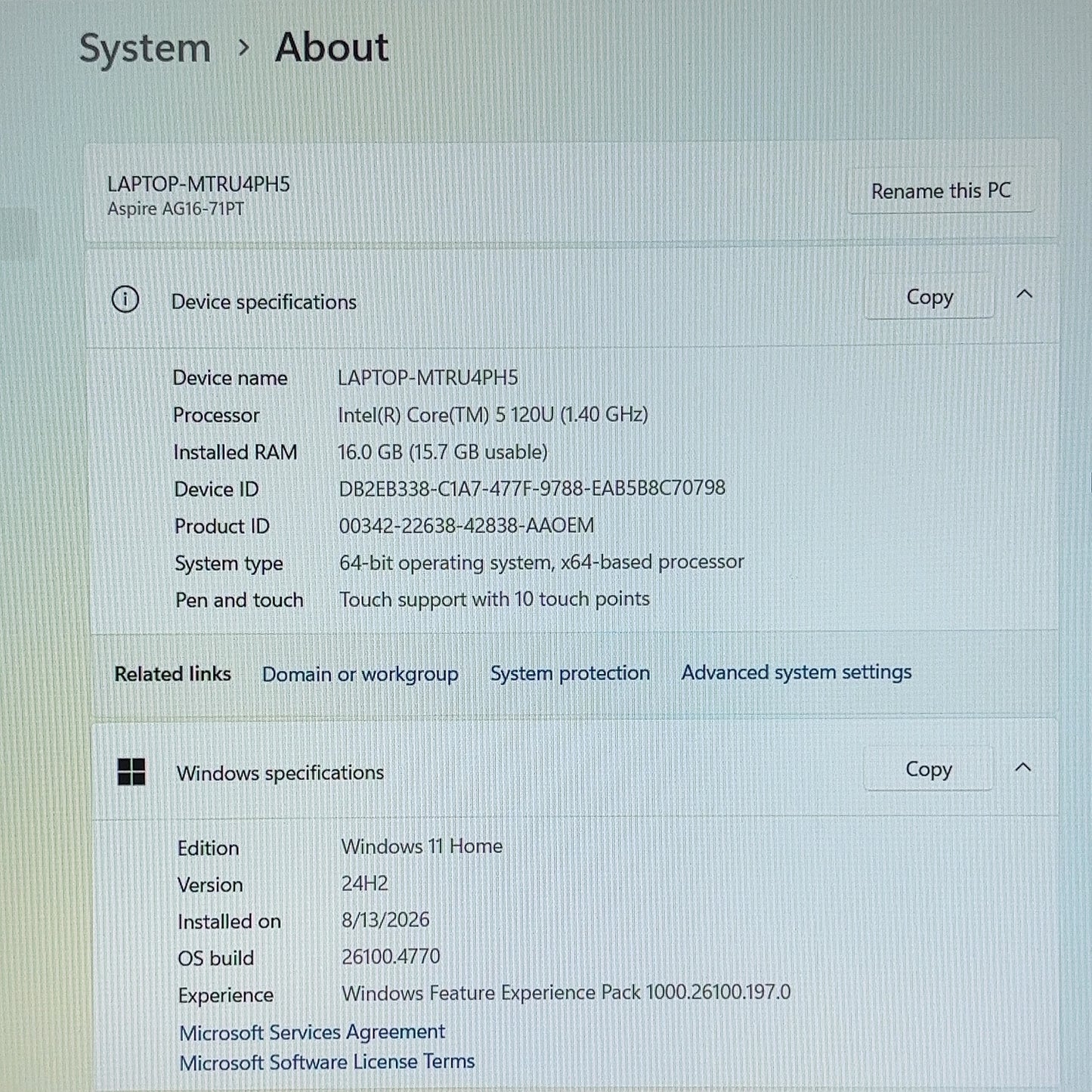Open Microsoft Software License Terms link
1092x1092 pixels.
point(327,1063)
